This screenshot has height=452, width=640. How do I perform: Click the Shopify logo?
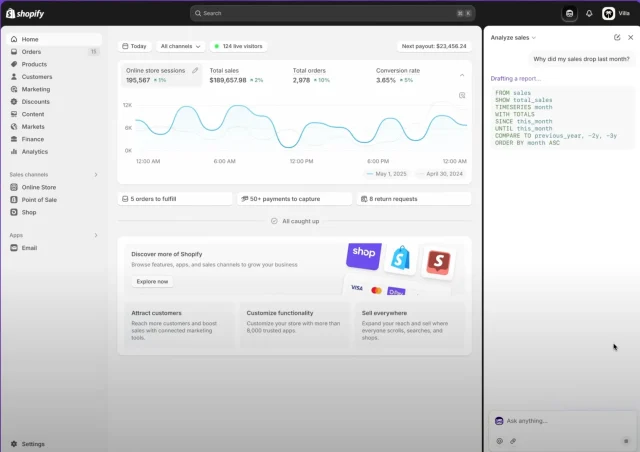[25, 13]
